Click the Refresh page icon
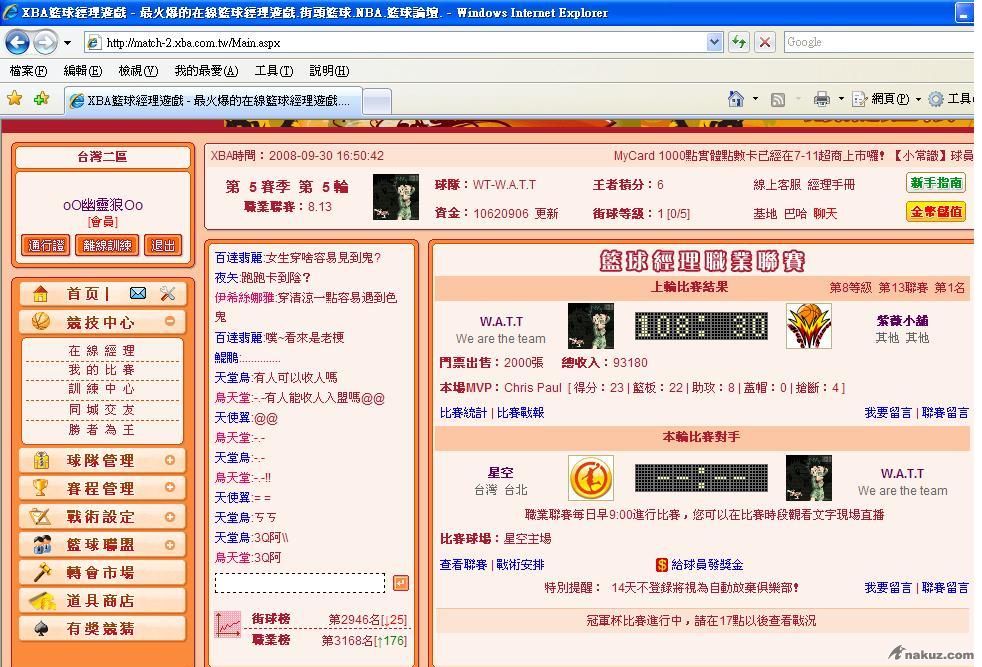Viewport: 982px width, 667px height. [738, 42]
